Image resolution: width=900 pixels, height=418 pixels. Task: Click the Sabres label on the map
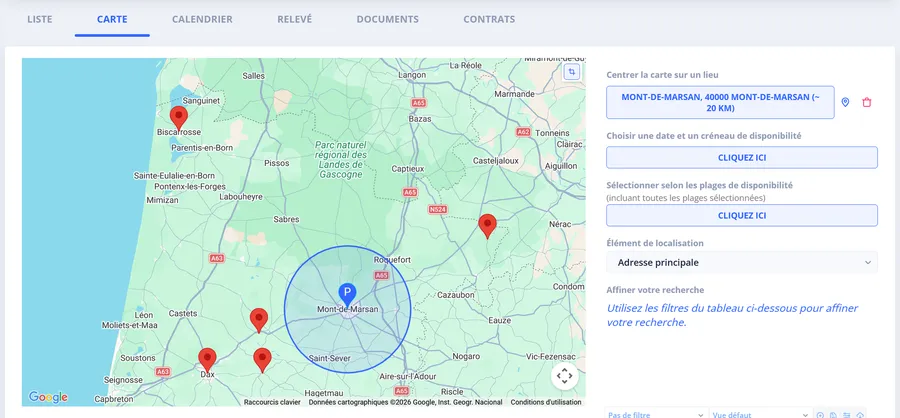click(286, 219)
